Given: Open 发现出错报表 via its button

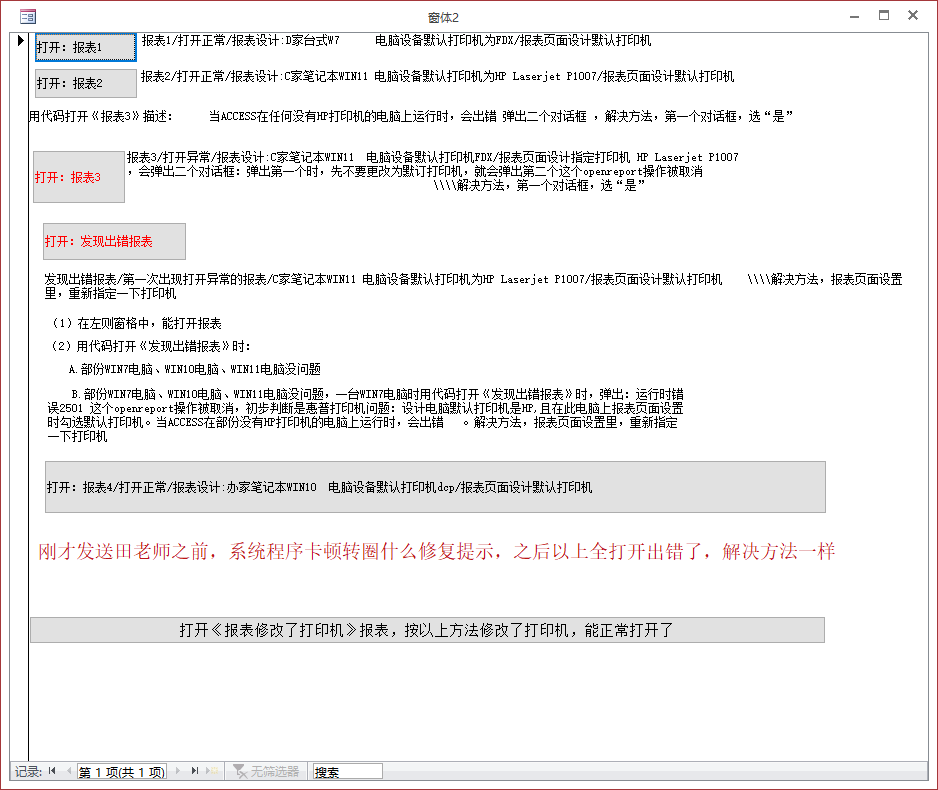Looking at the screenshot, I should click(x=113, y=240).
